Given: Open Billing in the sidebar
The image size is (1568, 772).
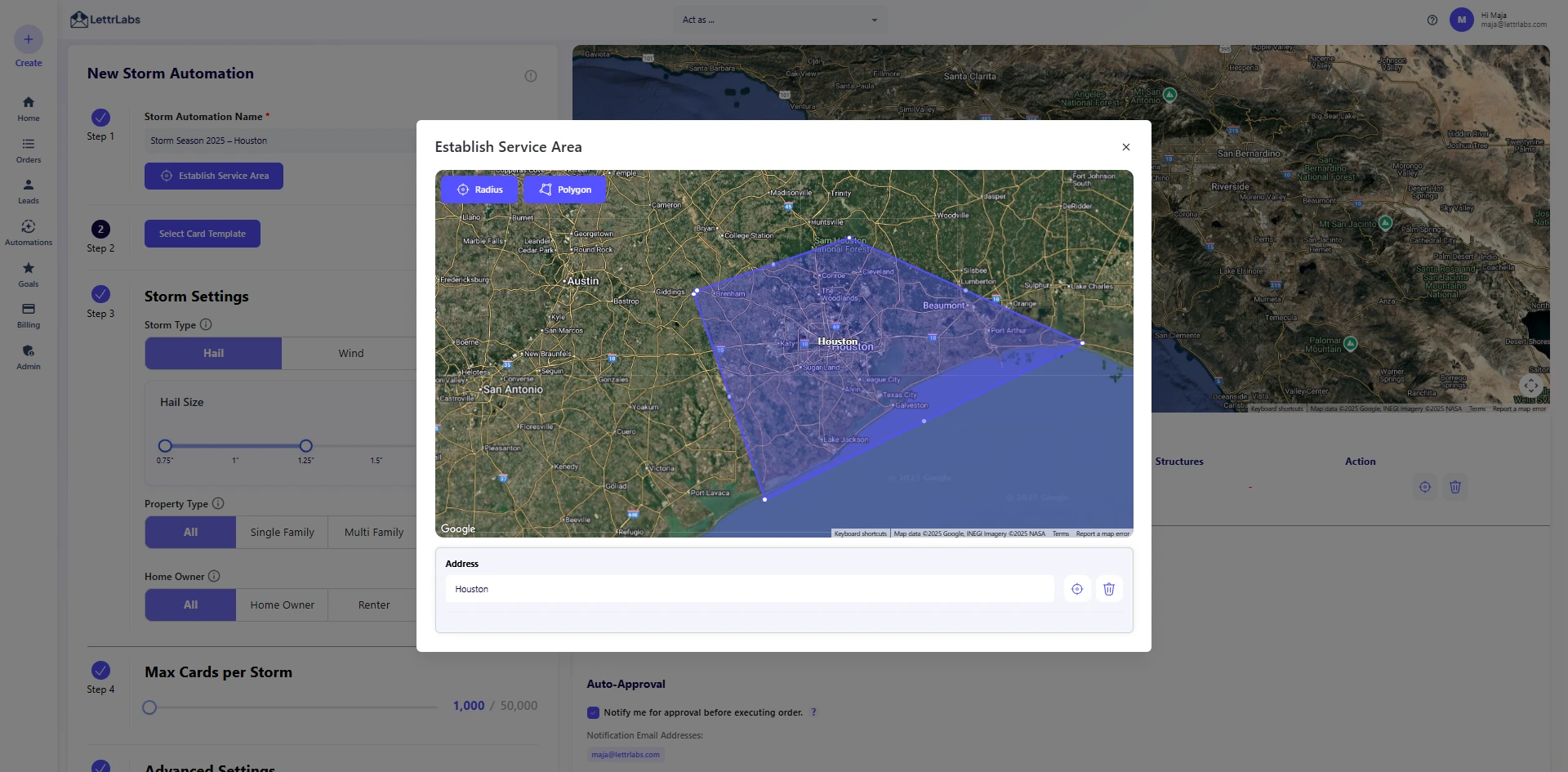Looking at the screenshot, I should coord(29,315).
